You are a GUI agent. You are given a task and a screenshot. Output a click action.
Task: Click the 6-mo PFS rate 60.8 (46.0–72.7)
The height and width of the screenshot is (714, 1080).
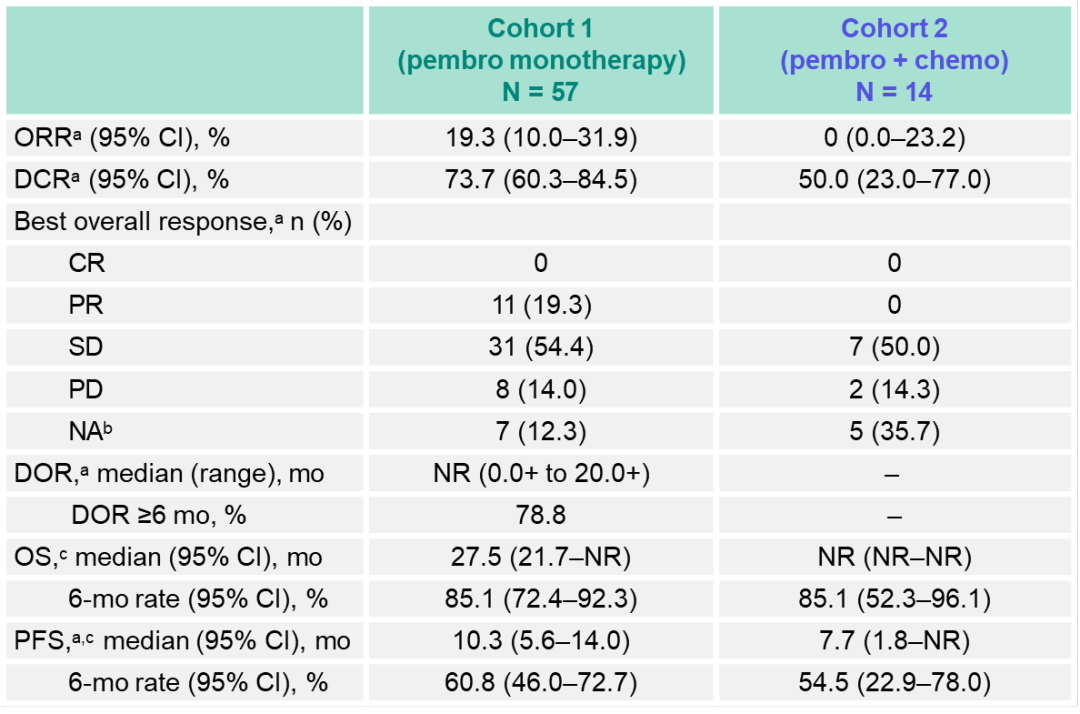pyautogui.click(x=541, y=682)
